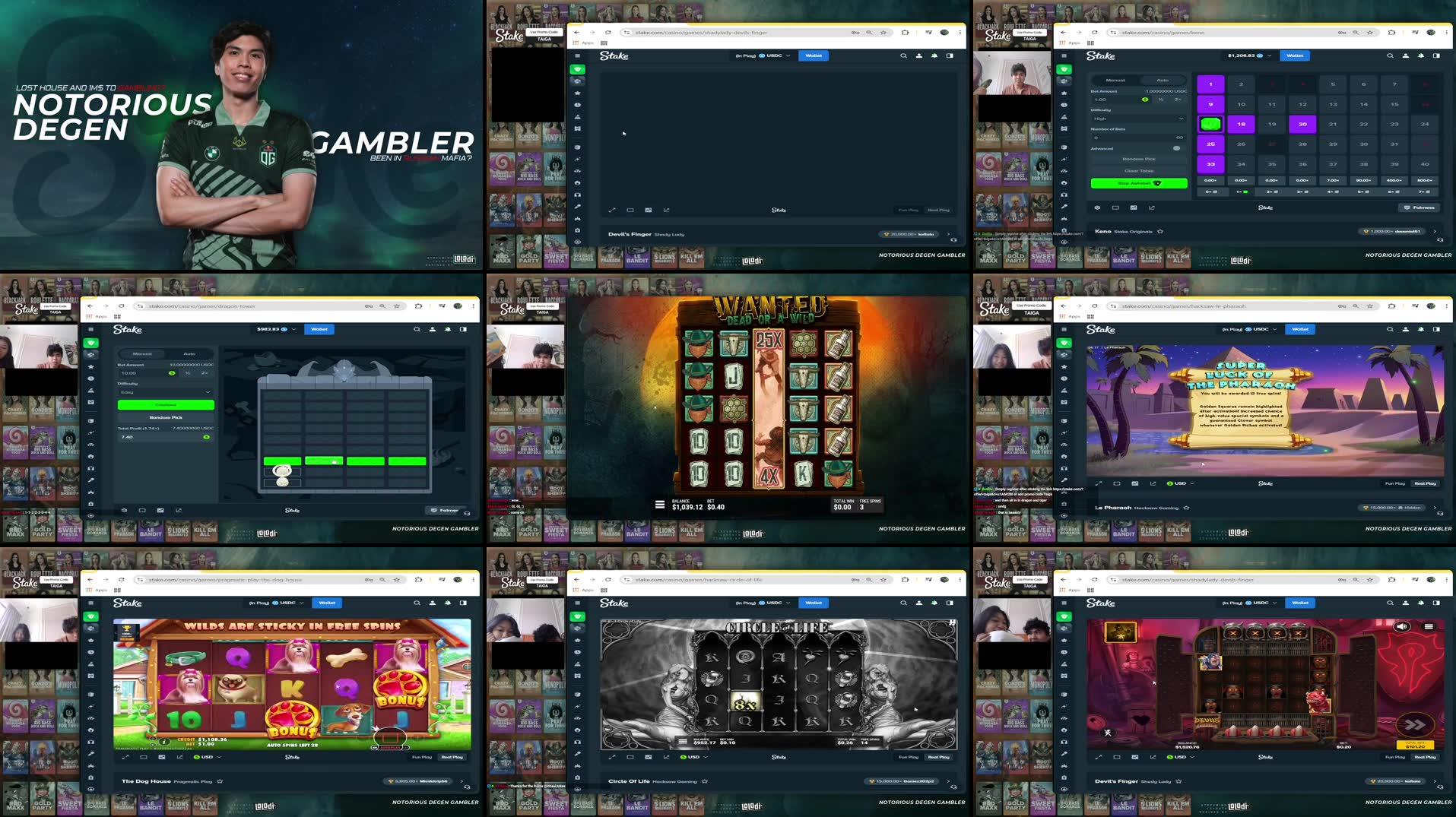1456x817 pixels.
Task: Enable theater mode icon under the Dragon Tower game
Action: (x=143, y=510)
